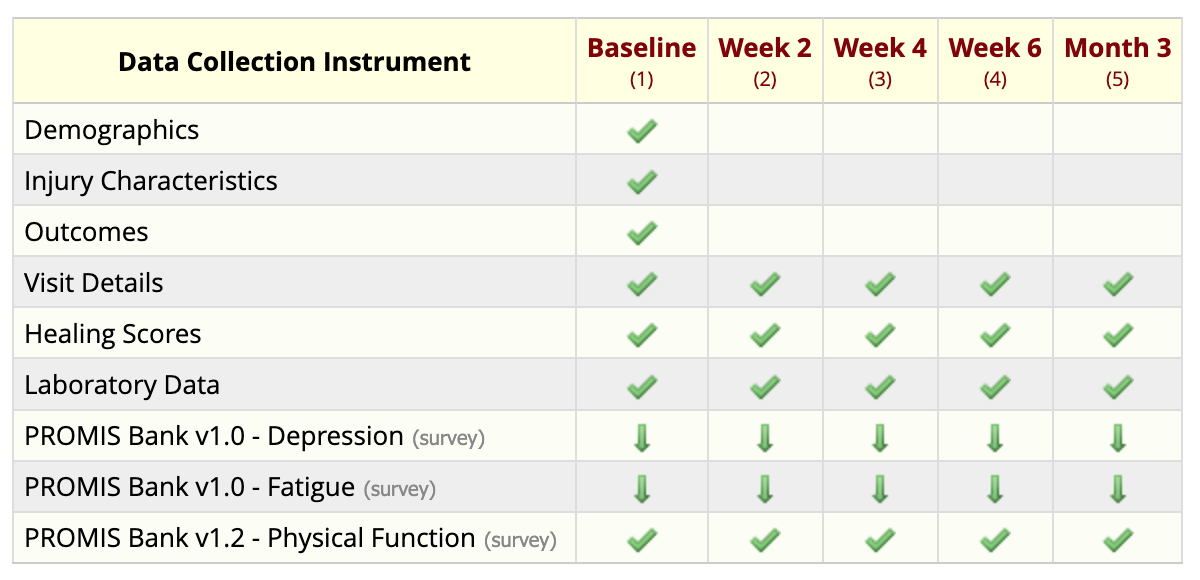Select Visit Details checkmark for Month 3

click(1118, 283)
